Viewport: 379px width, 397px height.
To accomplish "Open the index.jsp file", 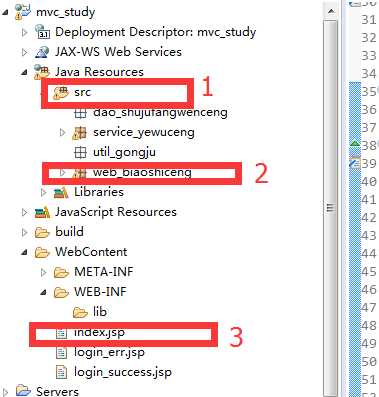I will [99, 332].
